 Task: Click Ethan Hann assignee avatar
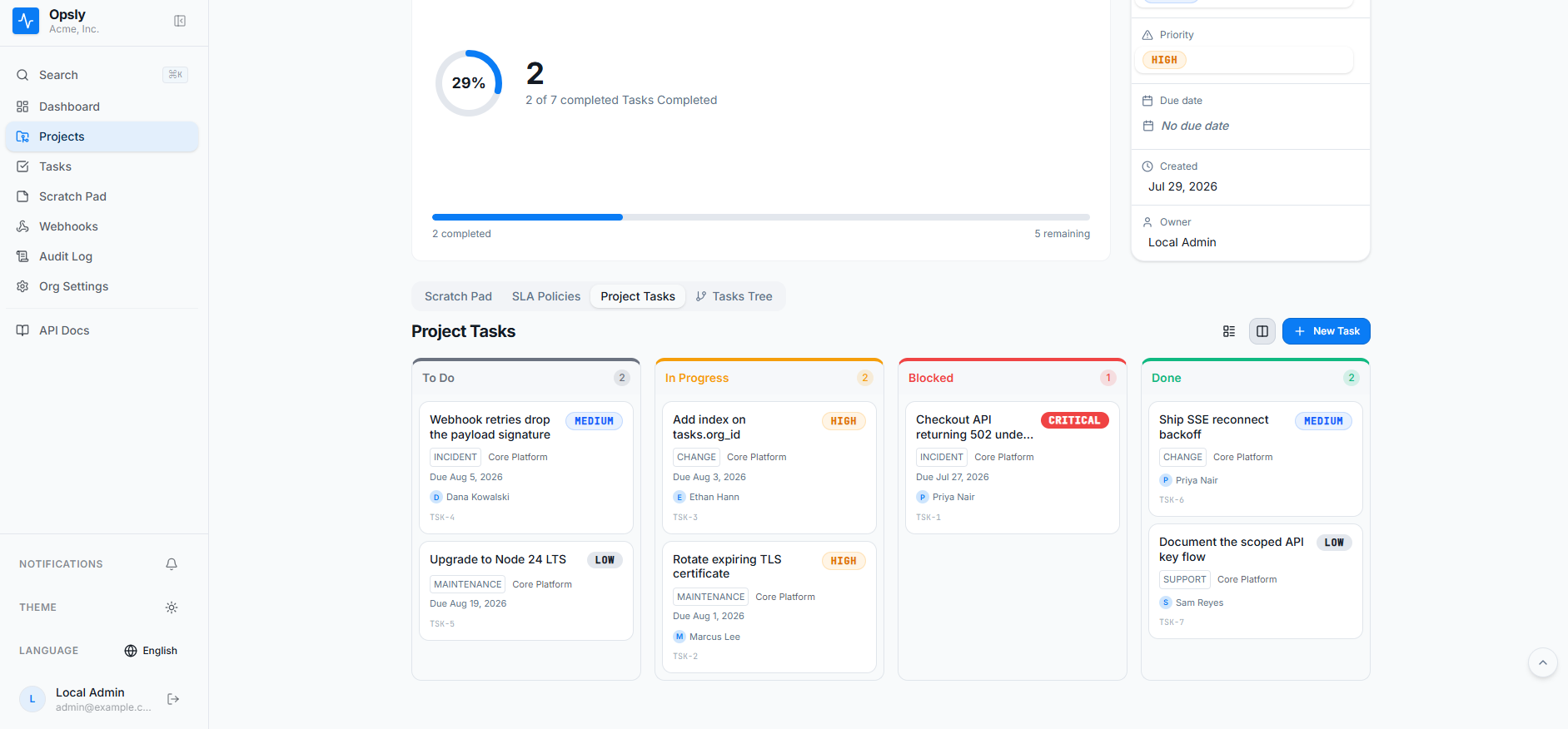coord(679,497)
